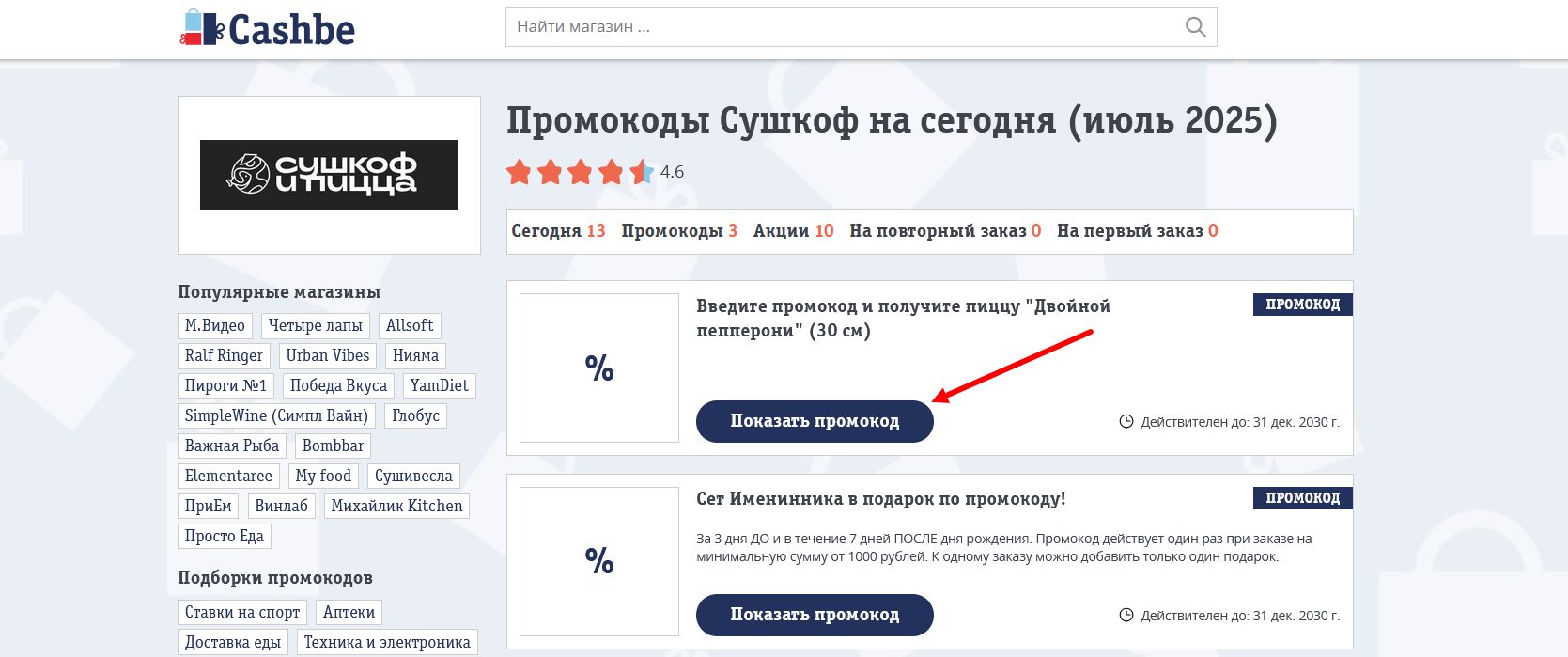Open My food store link
The image size is (1568, 657).
[x=323, y=476]
